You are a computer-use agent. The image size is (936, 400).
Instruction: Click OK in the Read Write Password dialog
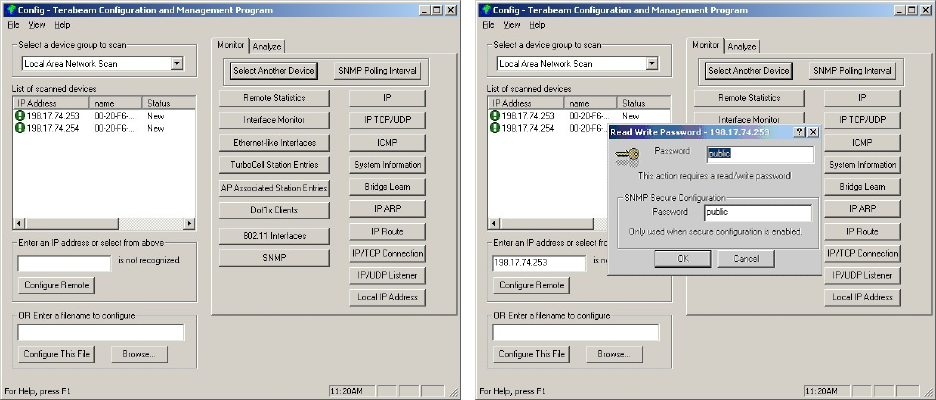click(x=682, y=259)
